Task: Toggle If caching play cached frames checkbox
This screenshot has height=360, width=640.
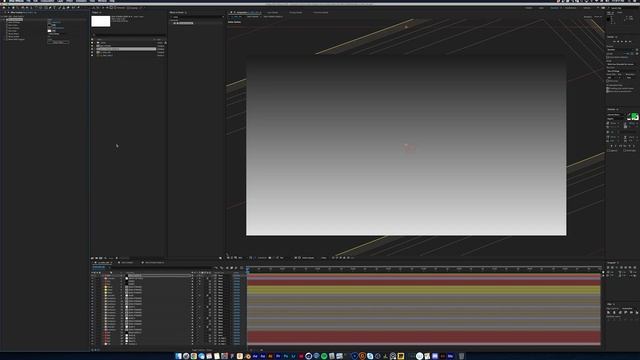Action: coord(608,88)
